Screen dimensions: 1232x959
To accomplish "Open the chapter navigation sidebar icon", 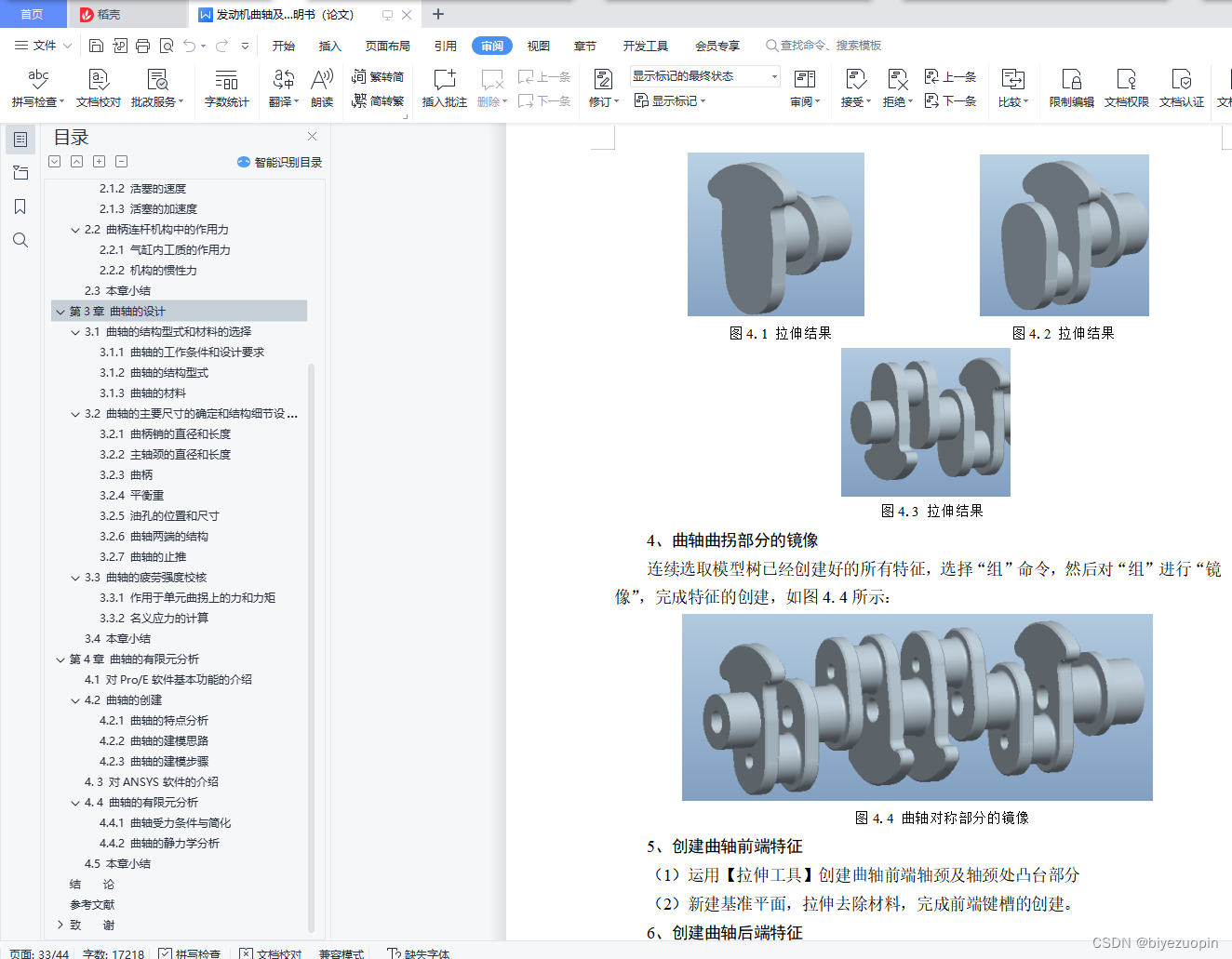I will pyautogui.click(x=20, y=173).
